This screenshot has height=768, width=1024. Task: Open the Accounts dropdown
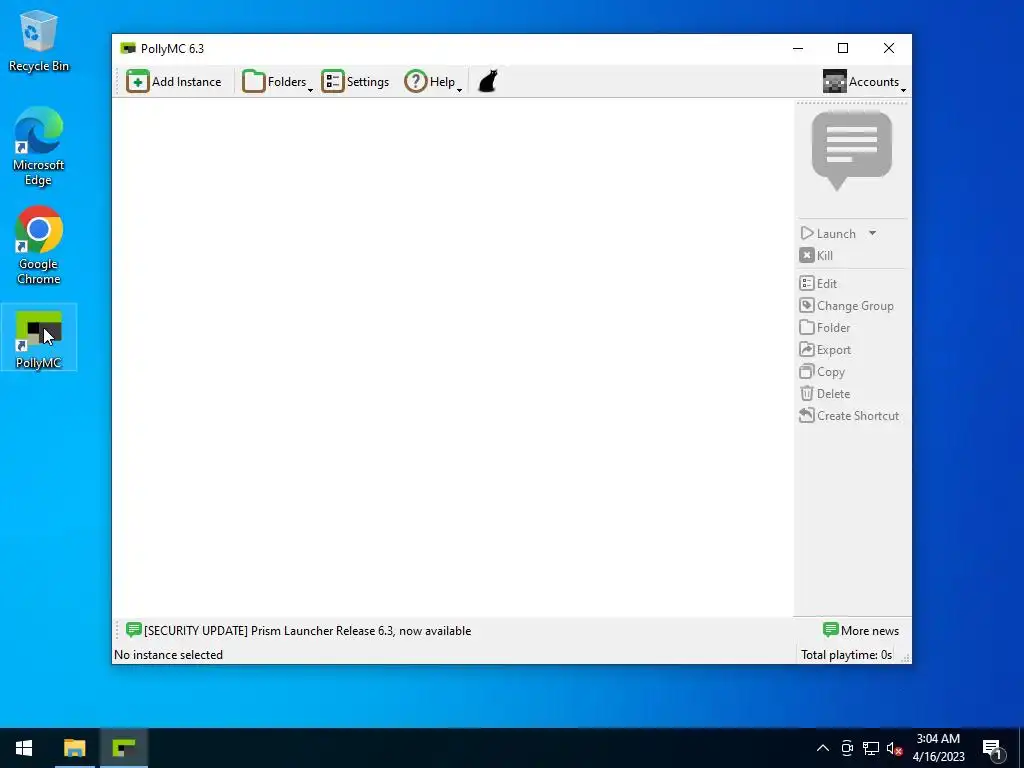(865, 82)
